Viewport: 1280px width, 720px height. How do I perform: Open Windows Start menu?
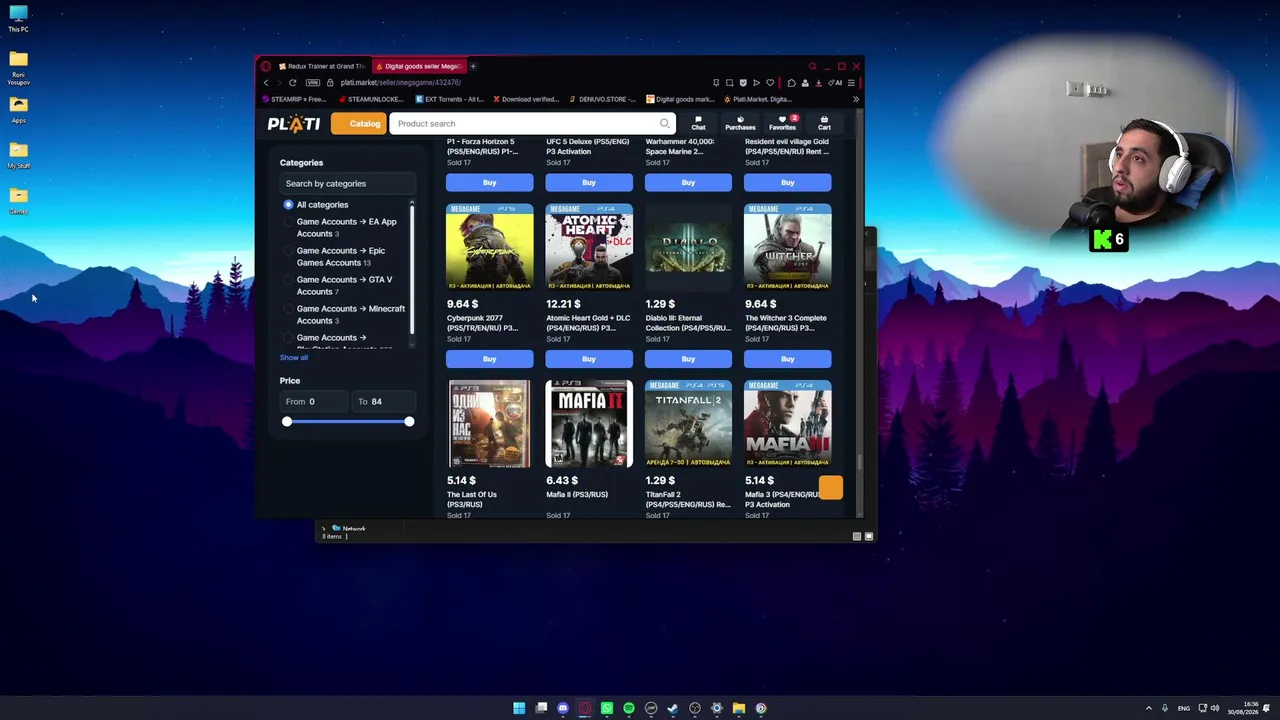(519, 708)
